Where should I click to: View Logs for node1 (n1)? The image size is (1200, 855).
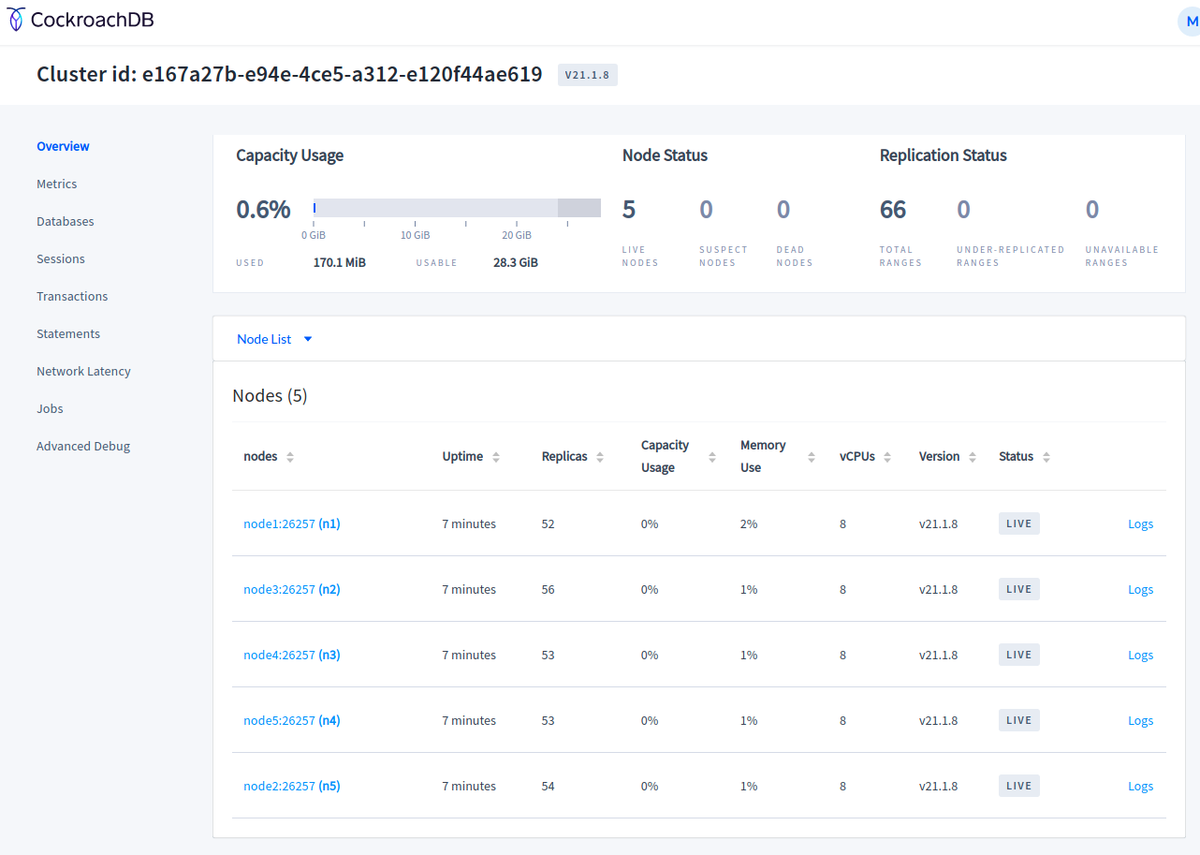[1140, 524]
